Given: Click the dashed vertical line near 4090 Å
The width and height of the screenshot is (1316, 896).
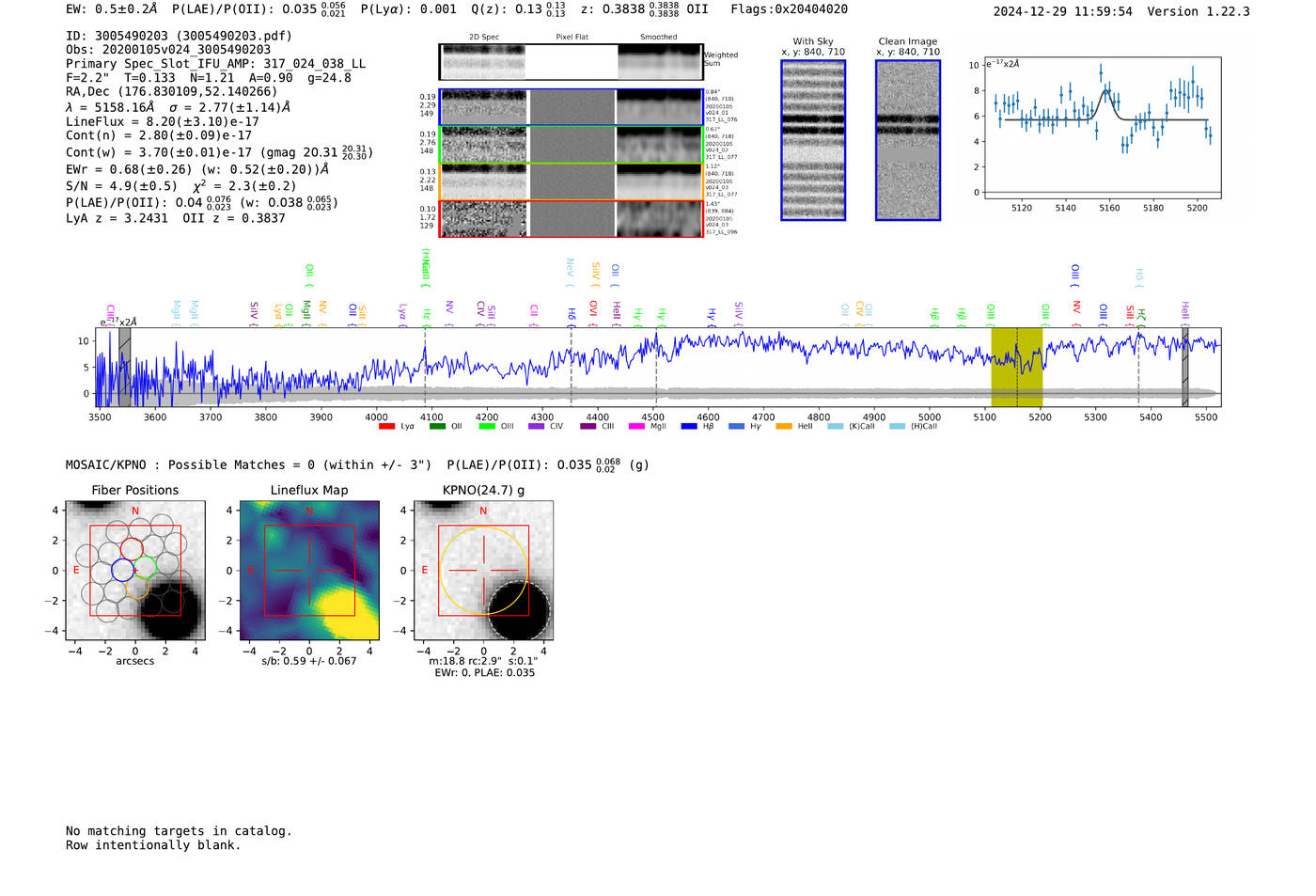Looking at the screenshot, I should (425, 368).
